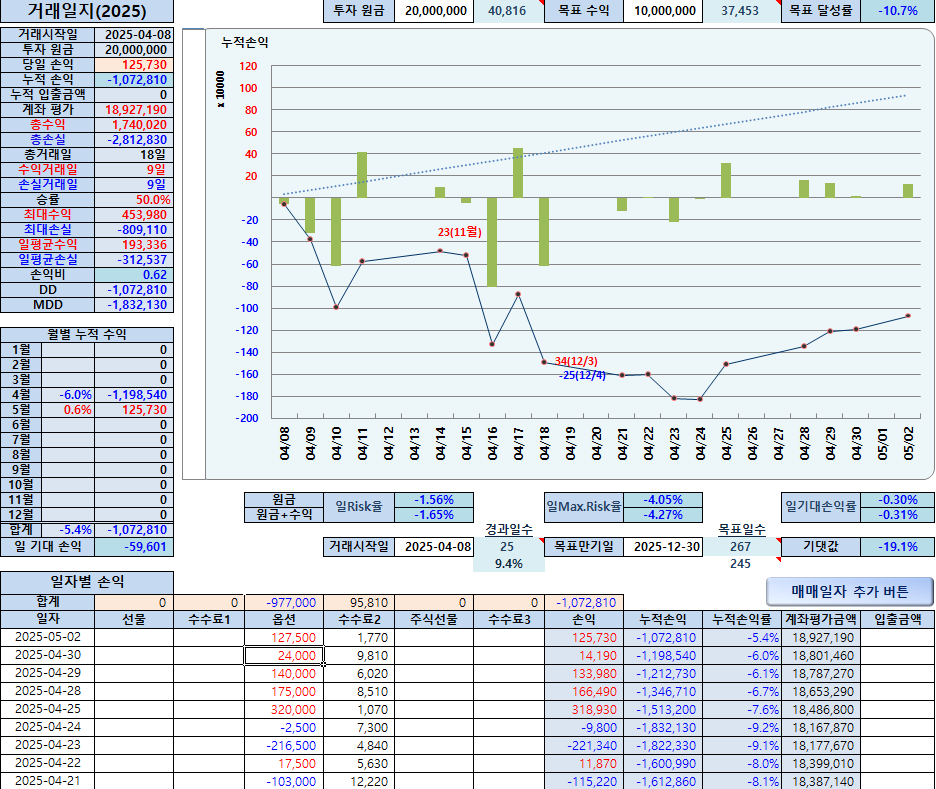Select the MDD value -1,832,130
This screenshot has height=789, width=936.
click(134, 305)
